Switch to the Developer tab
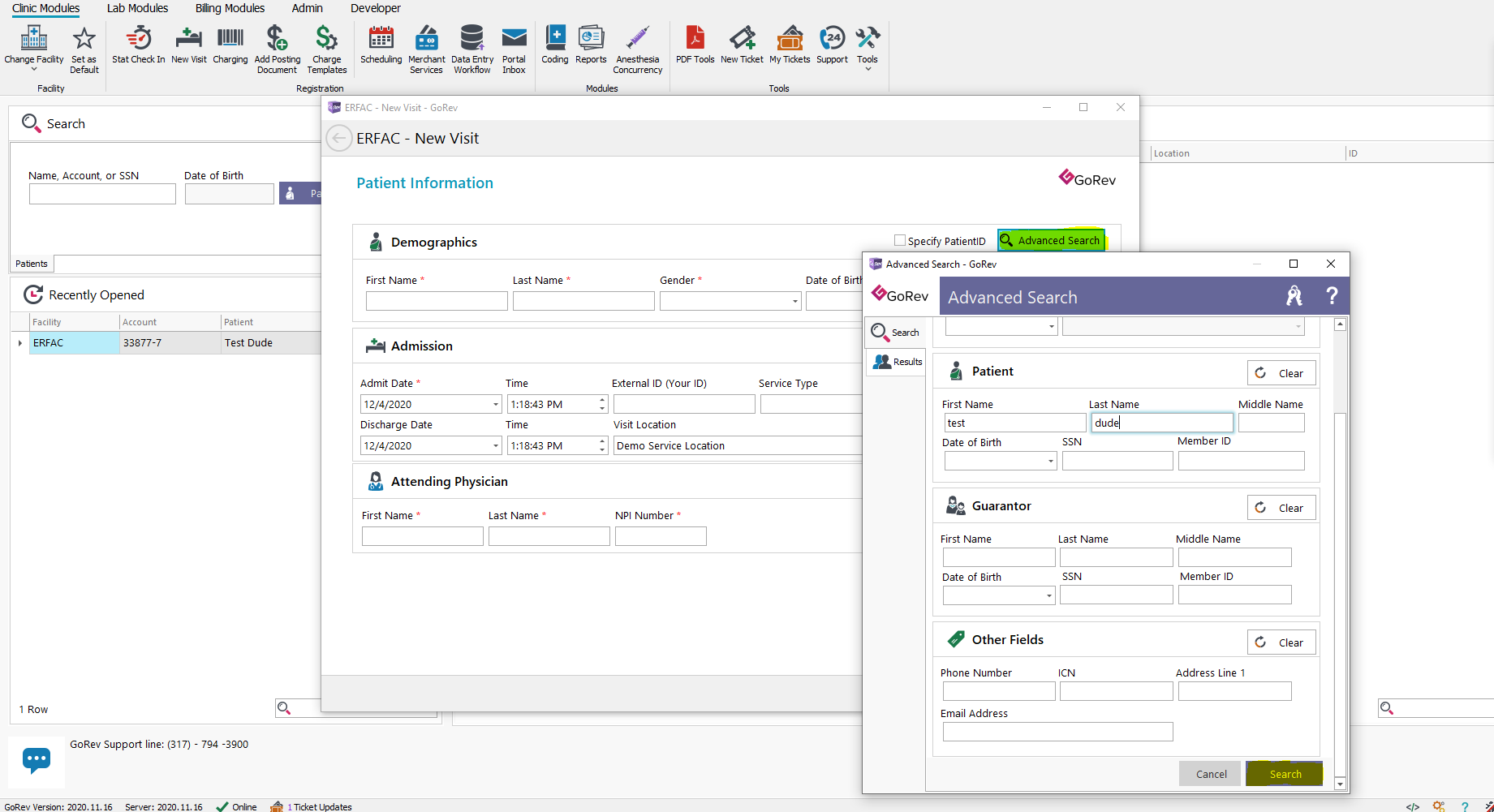The image size is (1494, 812). click(376, 8)
